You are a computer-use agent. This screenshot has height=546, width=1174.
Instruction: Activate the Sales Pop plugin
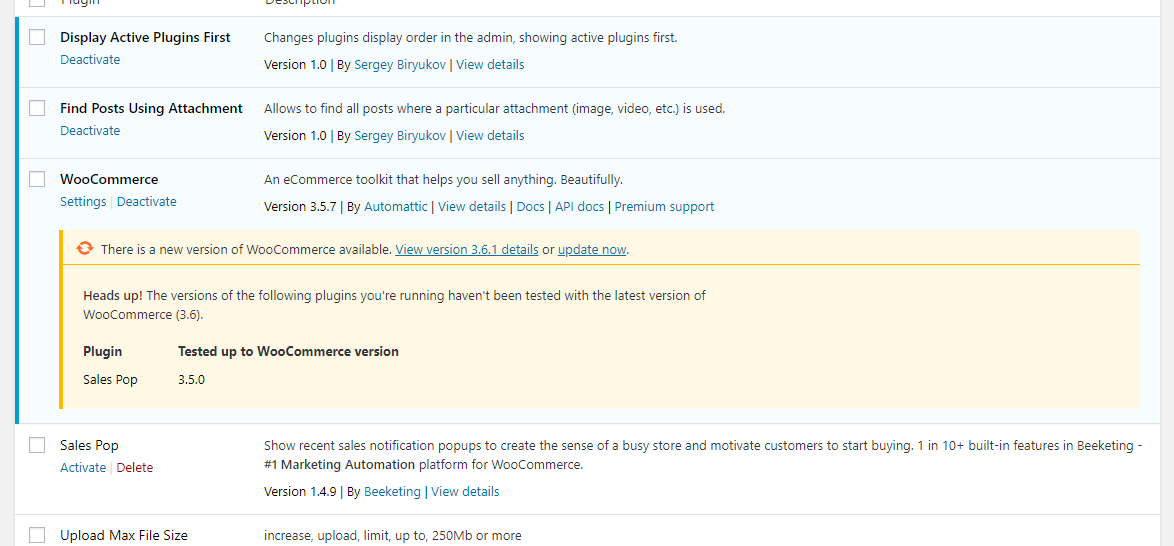[x=83, y=468]
